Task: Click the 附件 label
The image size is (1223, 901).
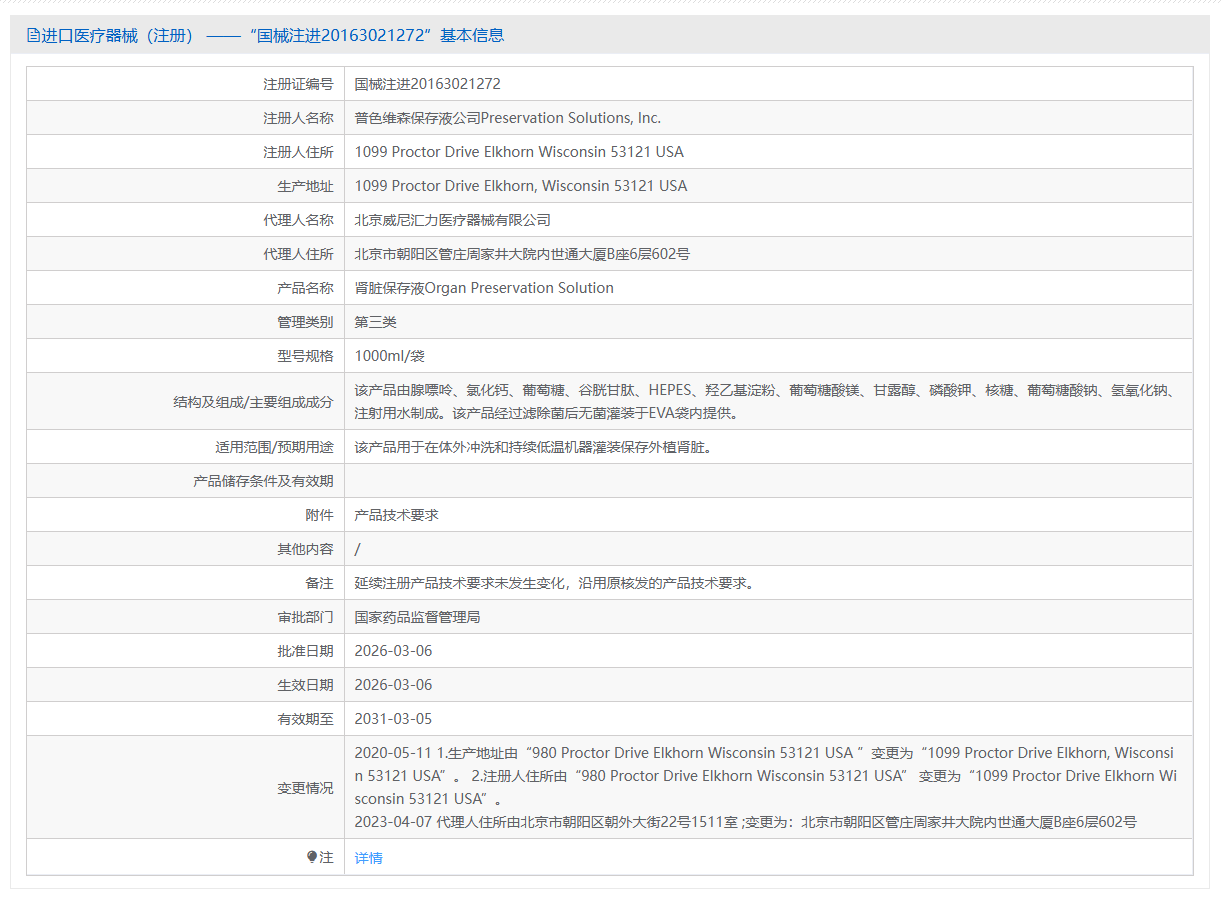Action: [x=319, y=515]
